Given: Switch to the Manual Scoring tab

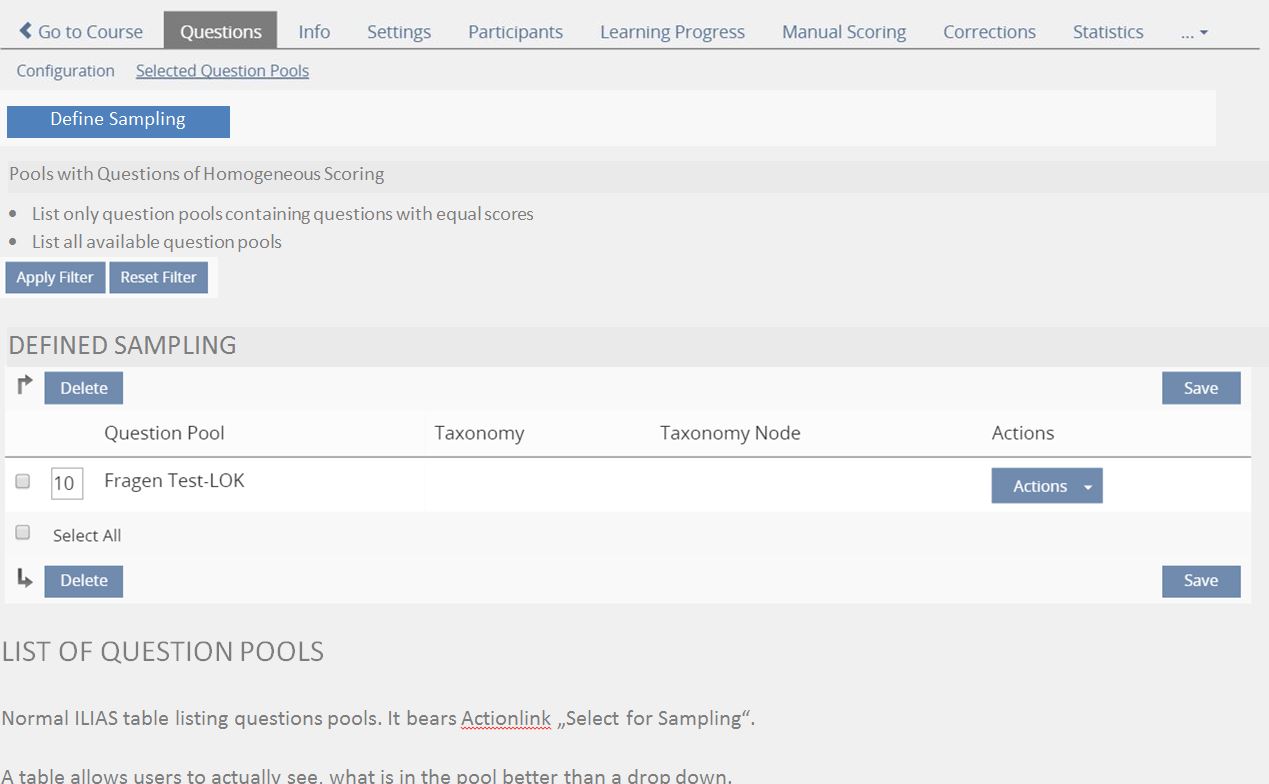Looking at the screenshot, I should (x=843, y=31).
